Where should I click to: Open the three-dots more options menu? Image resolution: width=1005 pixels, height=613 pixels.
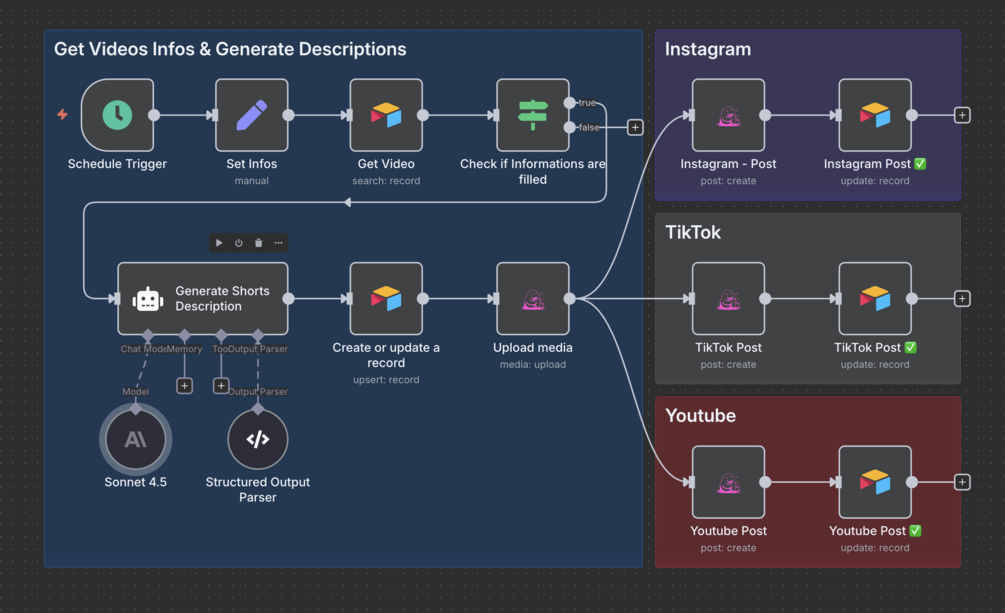coord(278,243)
